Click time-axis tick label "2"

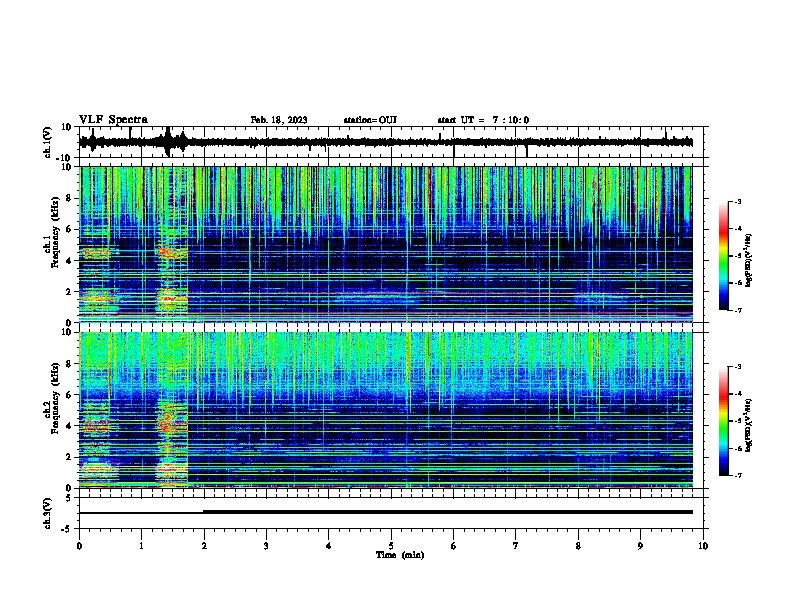point(204,546)
